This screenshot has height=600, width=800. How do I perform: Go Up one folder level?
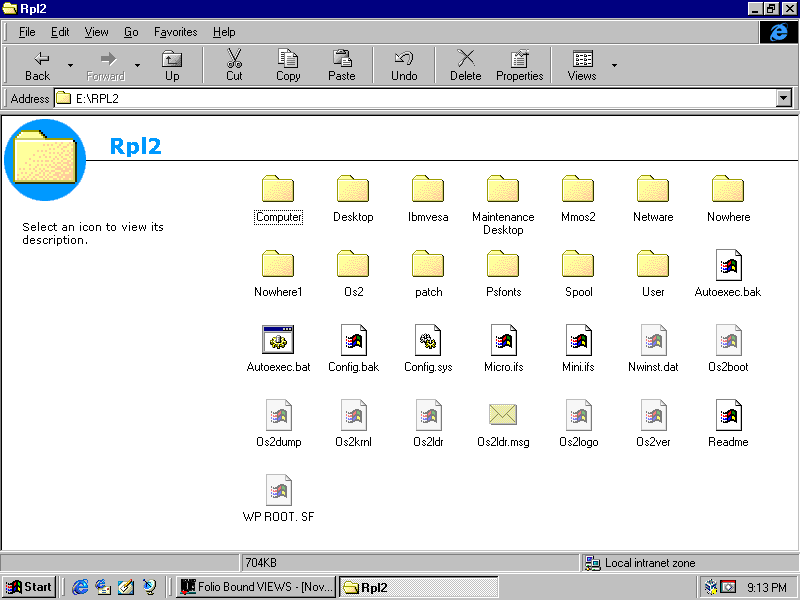point(172,65)
